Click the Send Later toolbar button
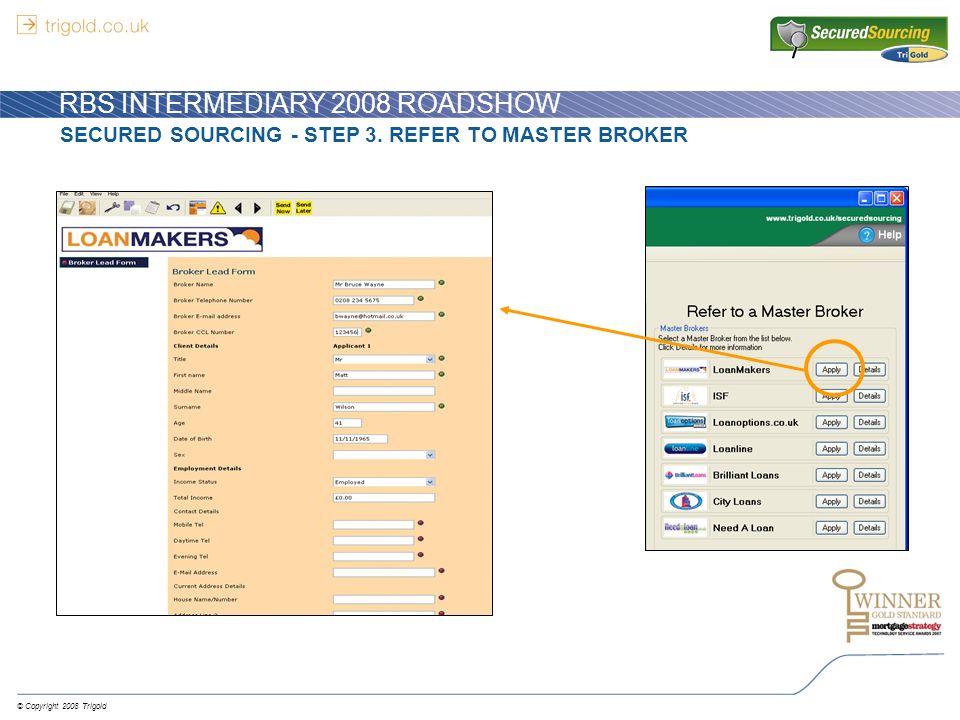 coord(304,208)
